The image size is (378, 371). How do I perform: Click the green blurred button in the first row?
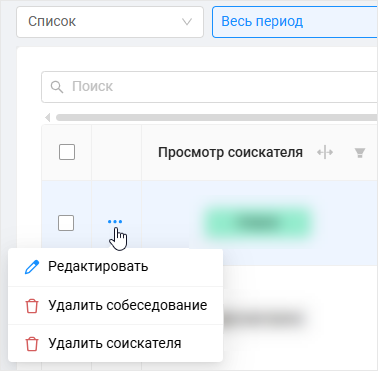coord(258,223)
